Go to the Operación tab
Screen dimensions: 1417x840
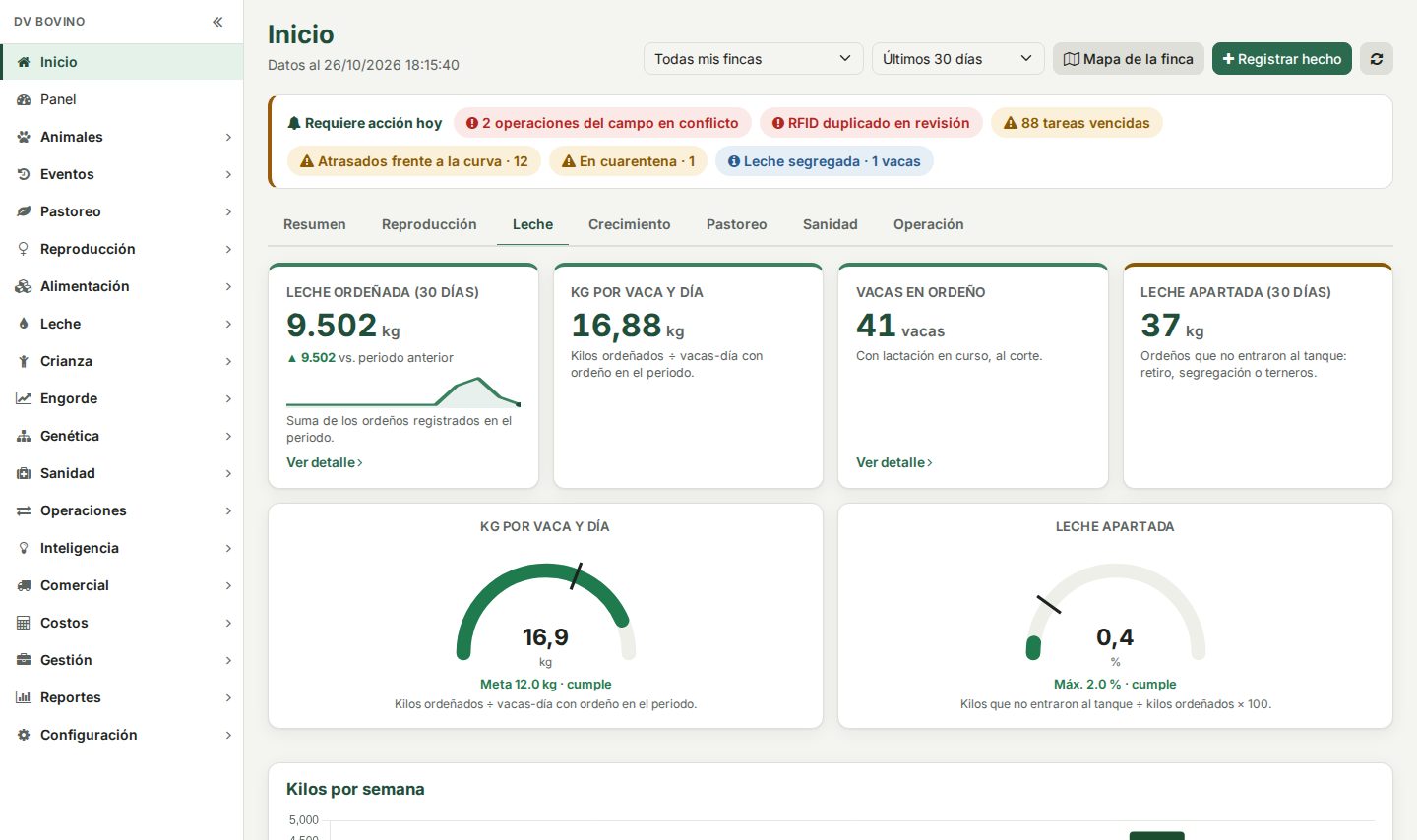point(929,224)
